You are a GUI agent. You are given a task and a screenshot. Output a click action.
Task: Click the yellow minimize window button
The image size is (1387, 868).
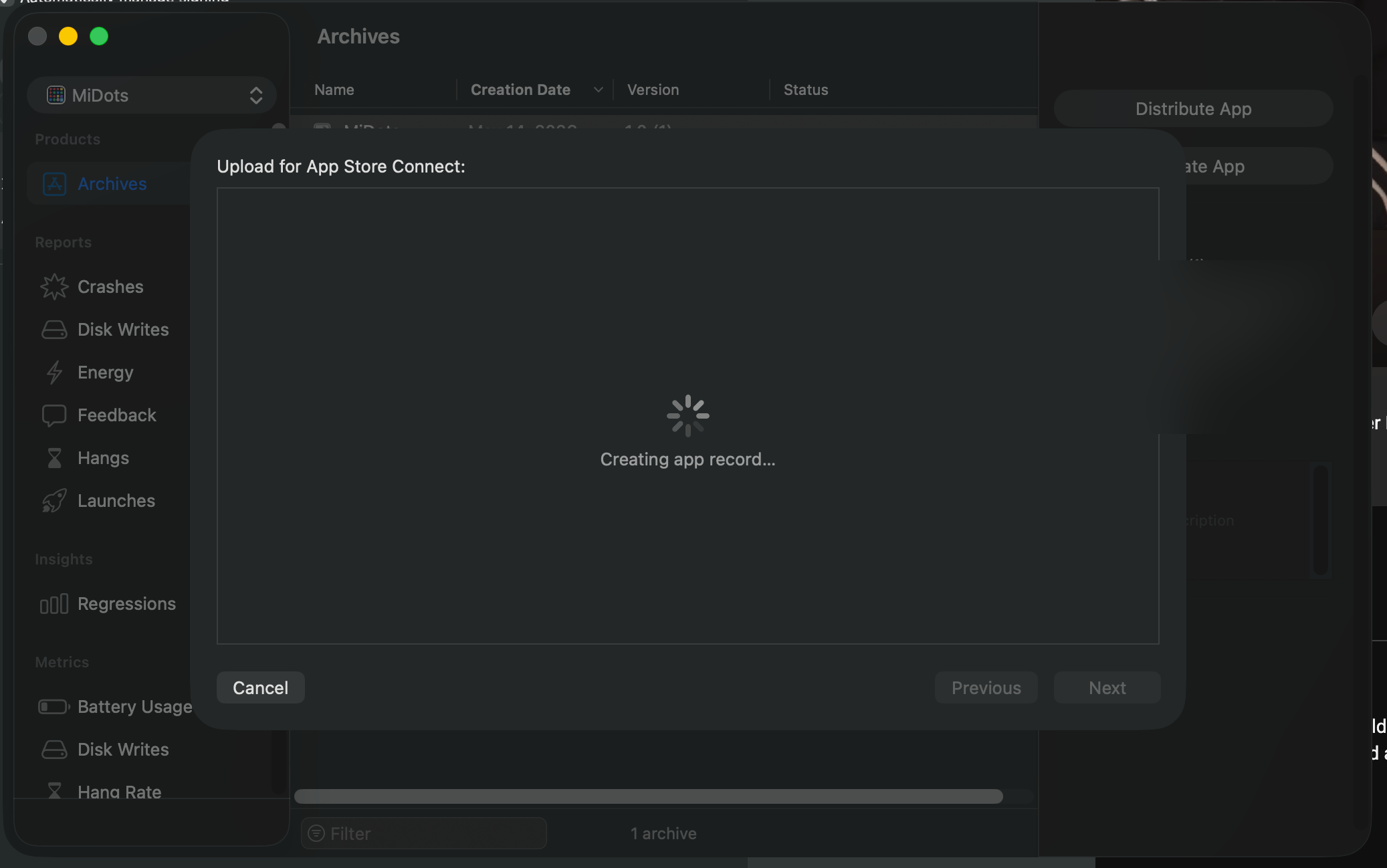(68, 36)
